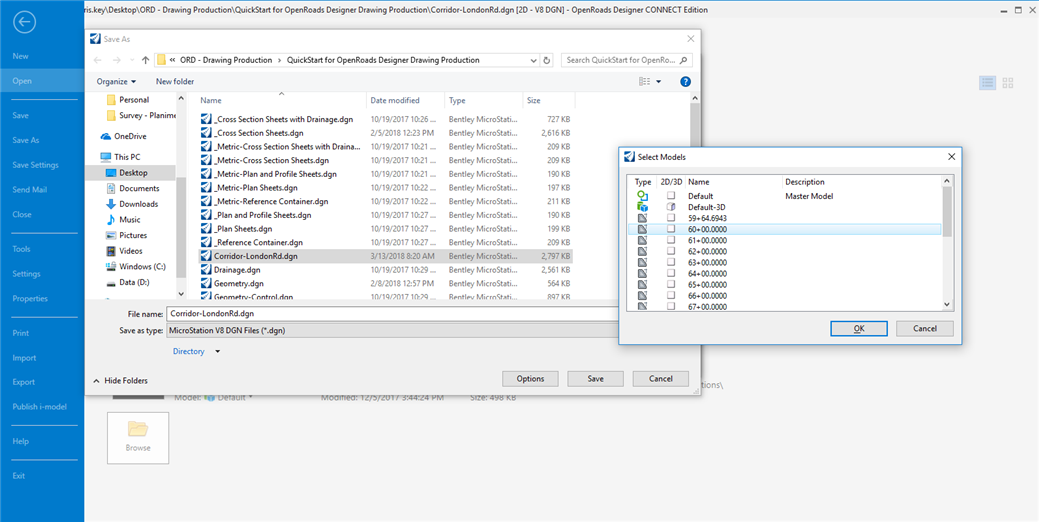Open the blue help icon in Save As
1039x522 pixels.
(x=686, y=81)
